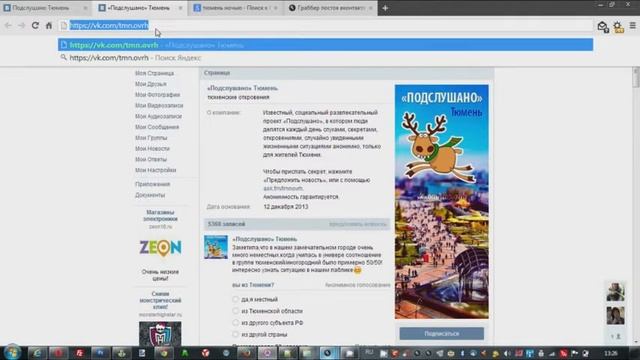Go back using the browser back arrow
Screen dimensions: 640x360
8,25
